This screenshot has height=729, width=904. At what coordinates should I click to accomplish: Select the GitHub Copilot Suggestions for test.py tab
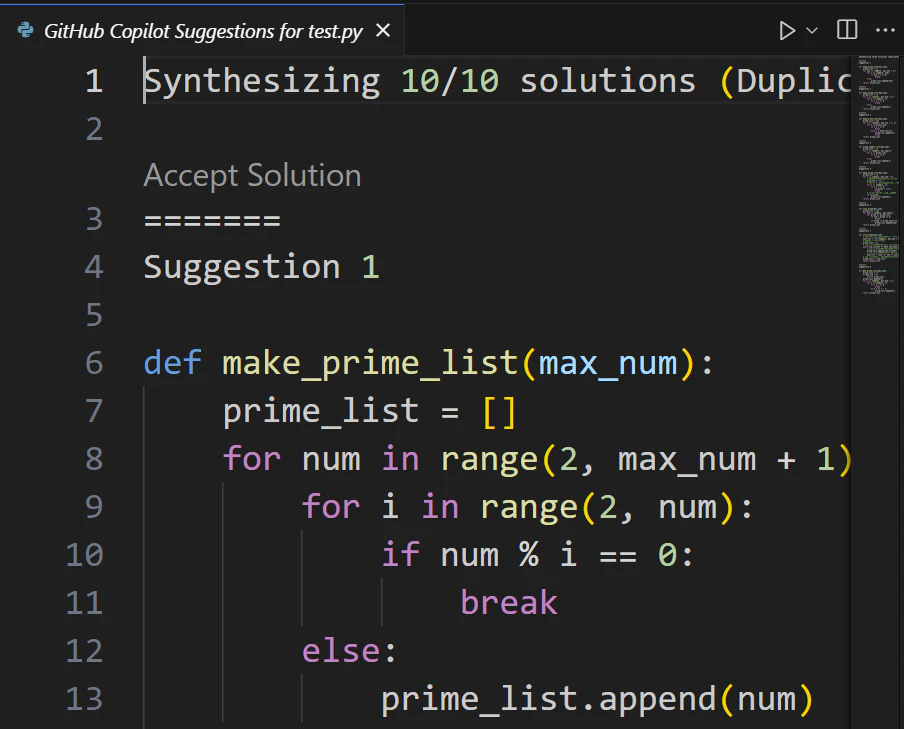coord(202,30)
